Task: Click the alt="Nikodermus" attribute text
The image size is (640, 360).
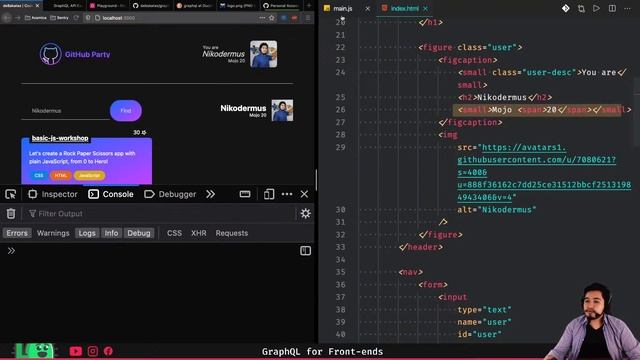Action: coord(497,210)
